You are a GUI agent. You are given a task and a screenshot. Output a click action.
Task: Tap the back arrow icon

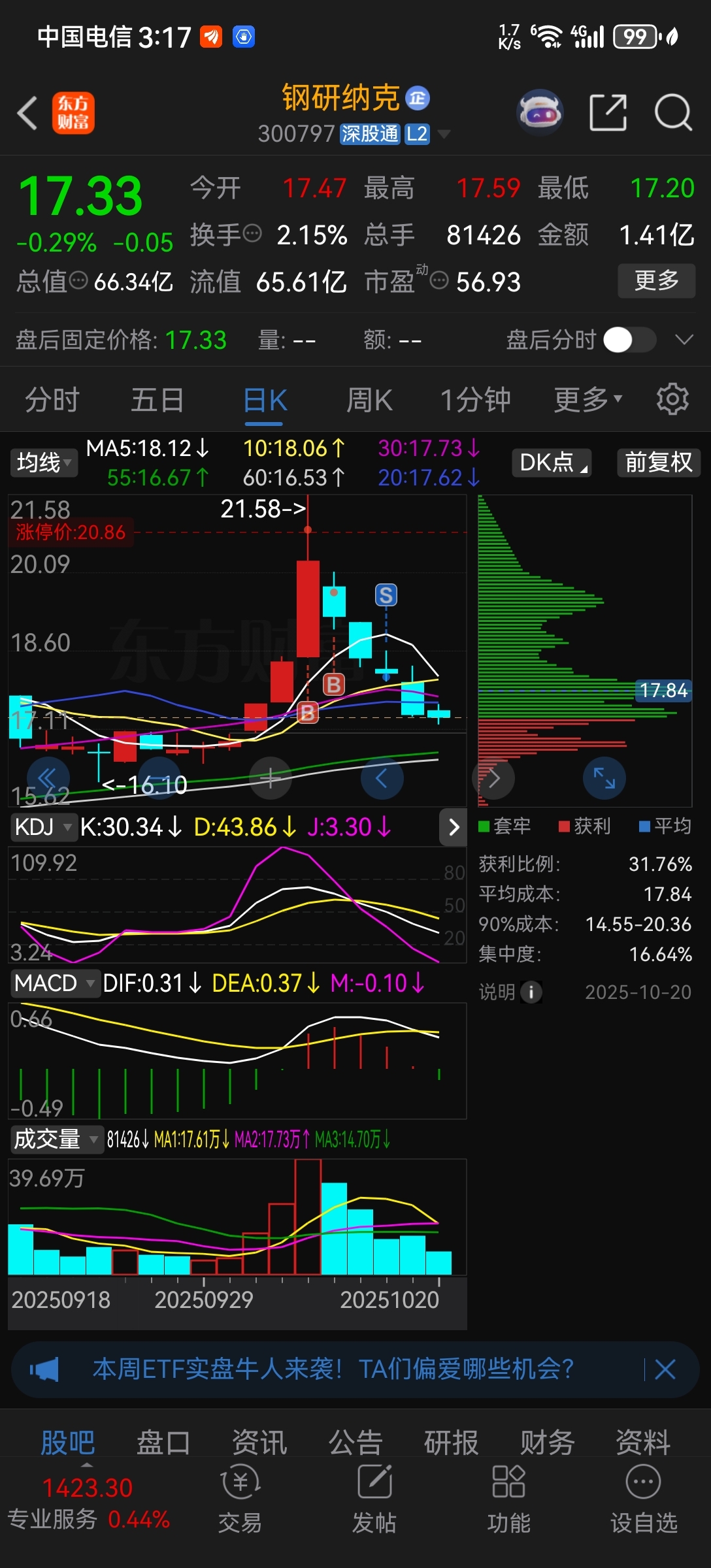coord(27,113)
